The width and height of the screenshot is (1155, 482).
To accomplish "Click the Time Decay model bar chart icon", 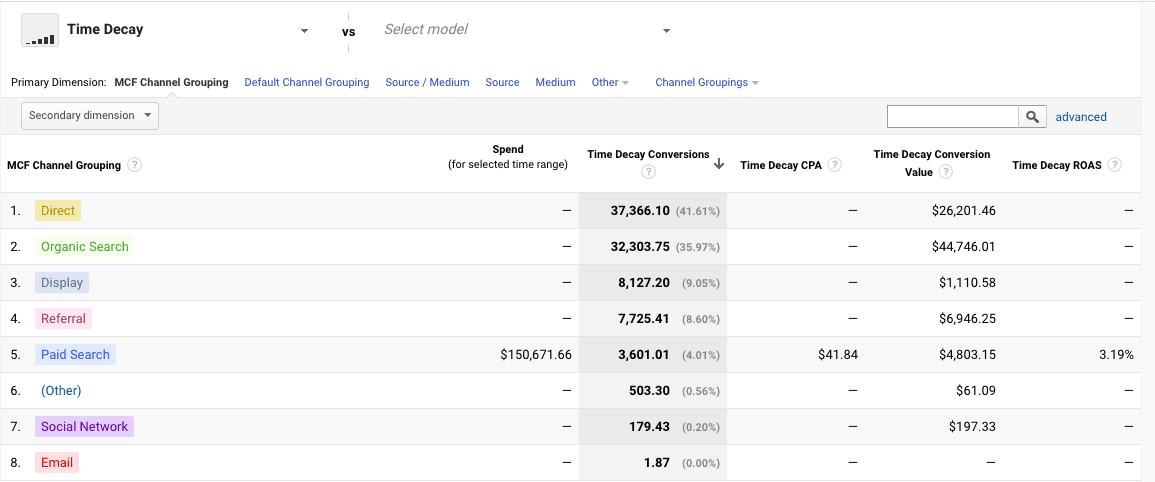I will (x=40, y=30).
